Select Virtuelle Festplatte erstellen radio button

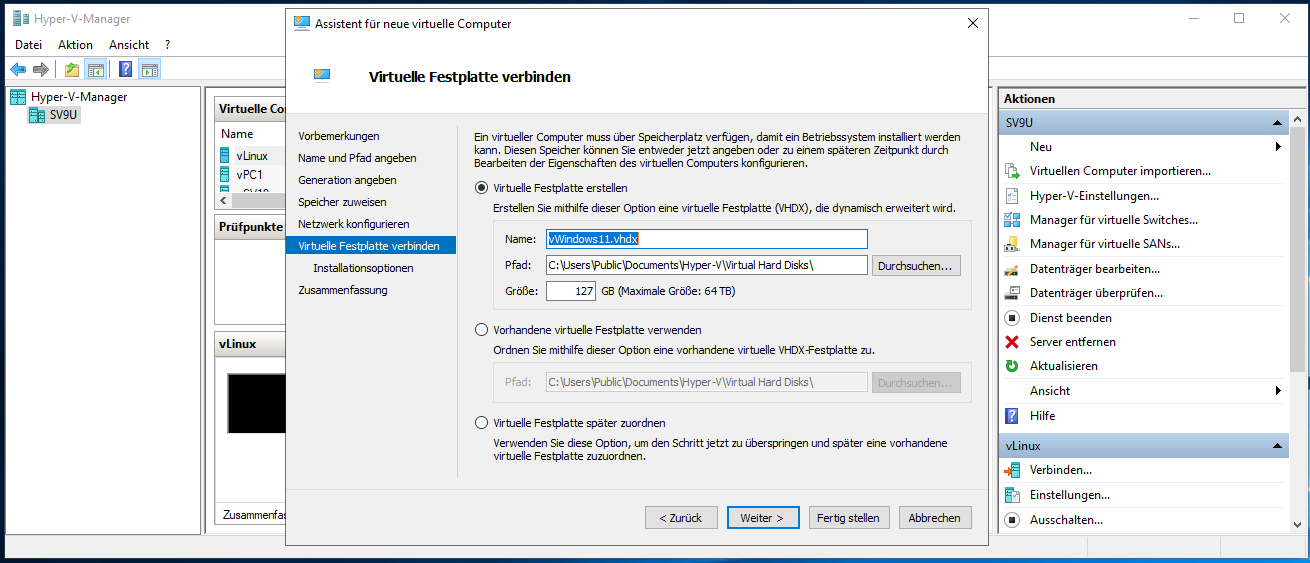[482, 188]
